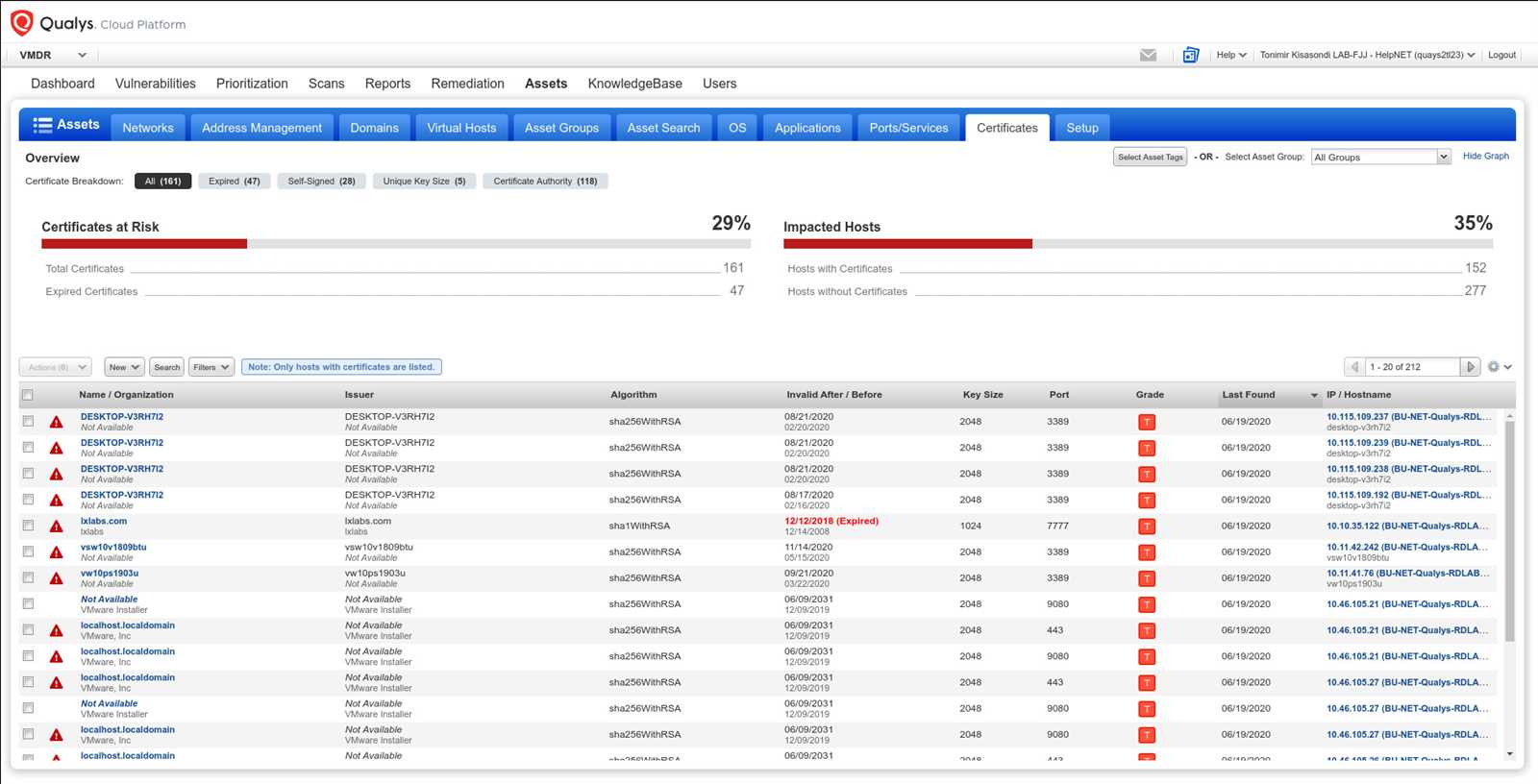Open the Tonimir Kisasondi user account menu
Image resolution: width=1538 pixels, height=784 pixels.
click(x=1367, y=55)
